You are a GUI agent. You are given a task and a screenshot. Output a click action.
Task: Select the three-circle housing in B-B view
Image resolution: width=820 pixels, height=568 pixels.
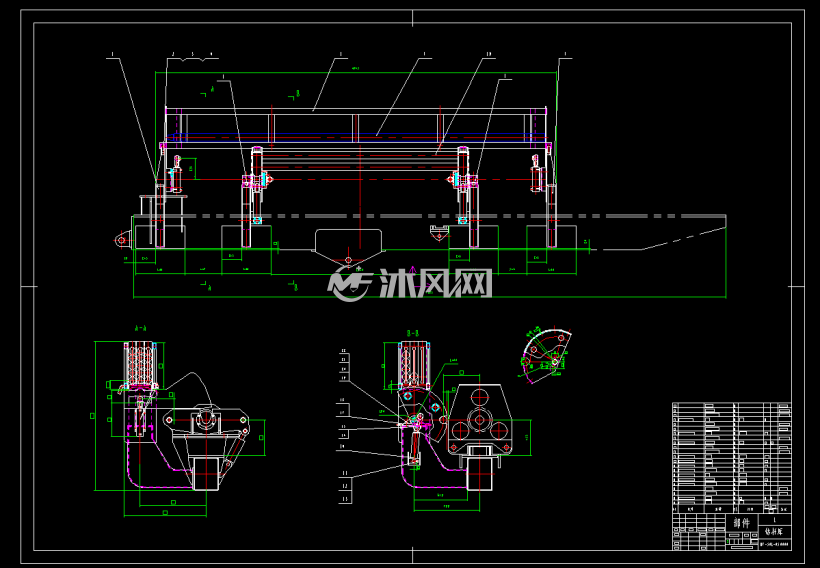(480, 420)
